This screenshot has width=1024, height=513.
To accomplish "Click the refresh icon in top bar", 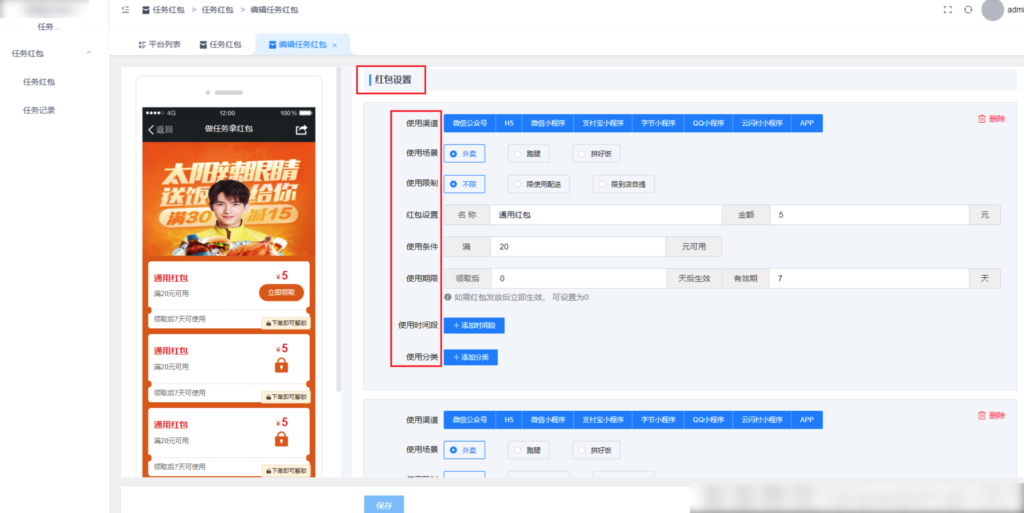I will click(967, 9).
